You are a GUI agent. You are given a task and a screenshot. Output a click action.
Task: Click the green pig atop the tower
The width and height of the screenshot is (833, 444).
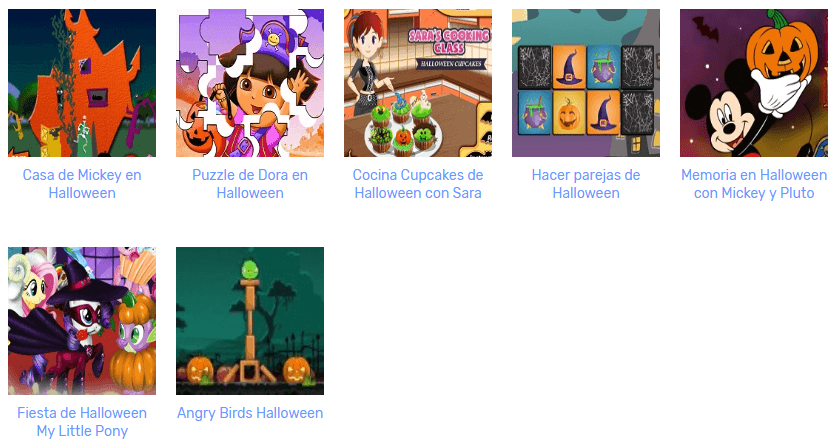(250, 270)
